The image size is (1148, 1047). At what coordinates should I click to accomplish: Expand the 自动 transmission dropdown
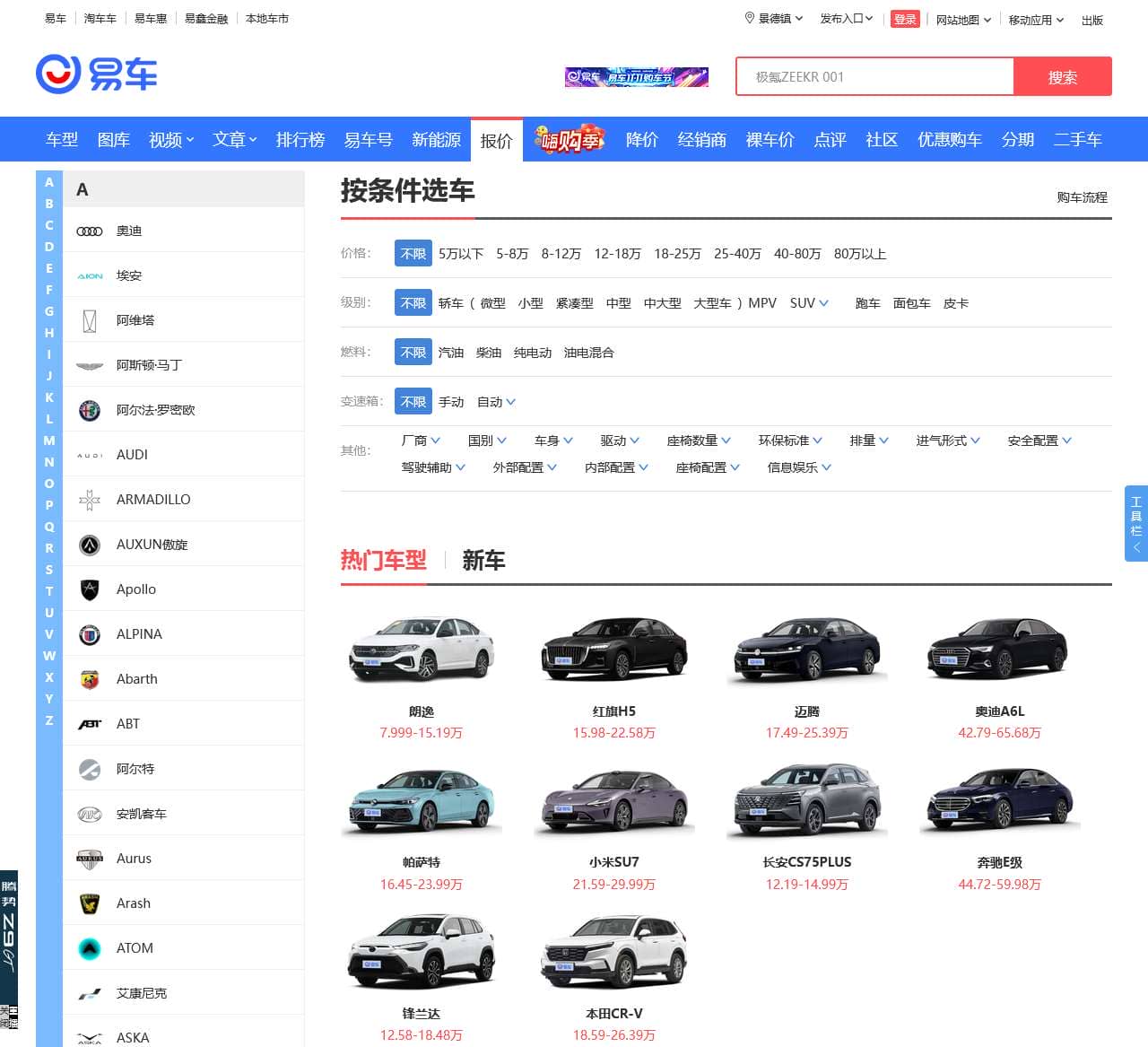496,402
